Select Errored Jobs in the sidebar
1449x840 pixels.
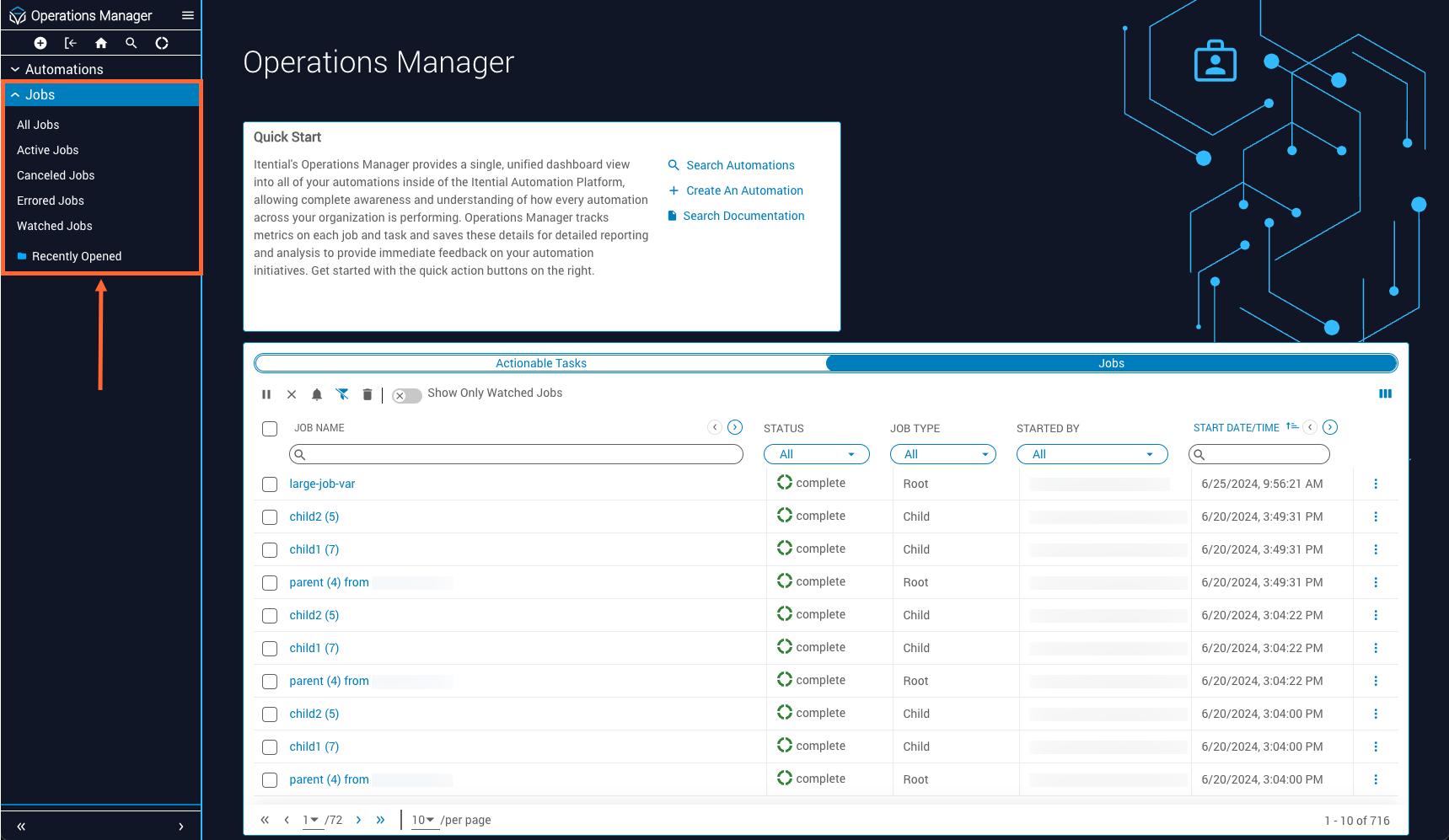click(51, 201)
